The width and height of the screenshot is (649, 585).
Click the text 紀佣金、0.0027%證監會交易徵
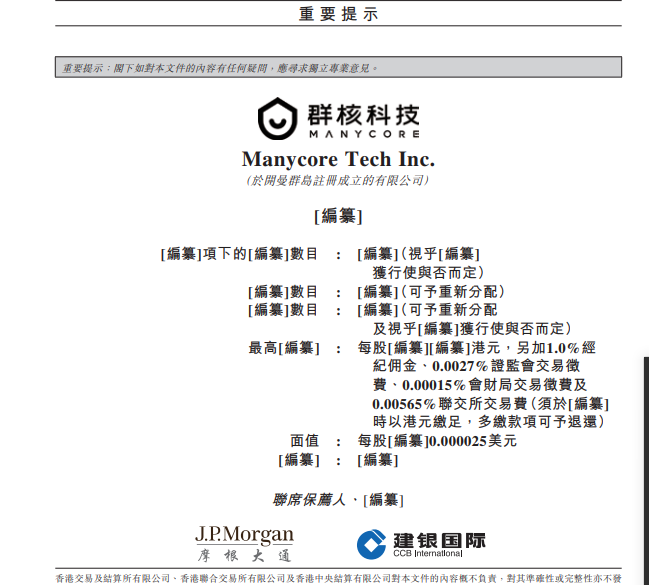click(476, 366)
